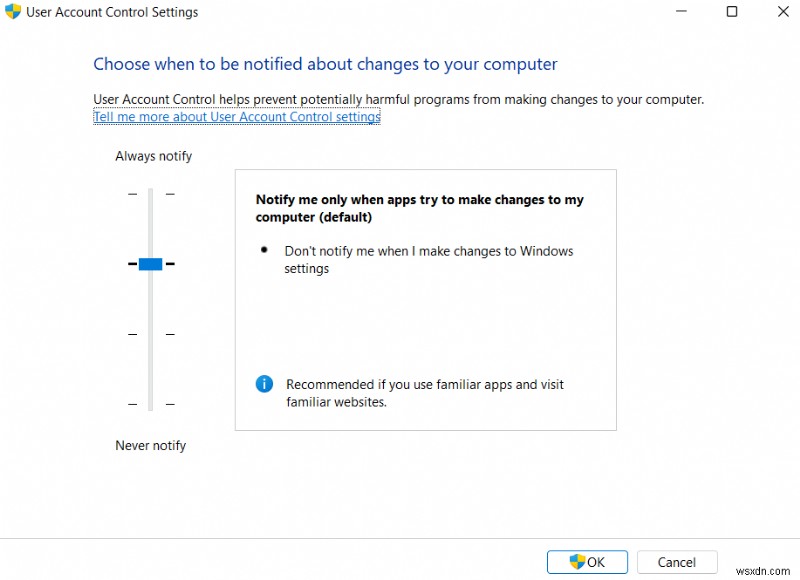Screen dimensions: 800x580
Task: Click the blue slider handle
Action: click(150, 264)
